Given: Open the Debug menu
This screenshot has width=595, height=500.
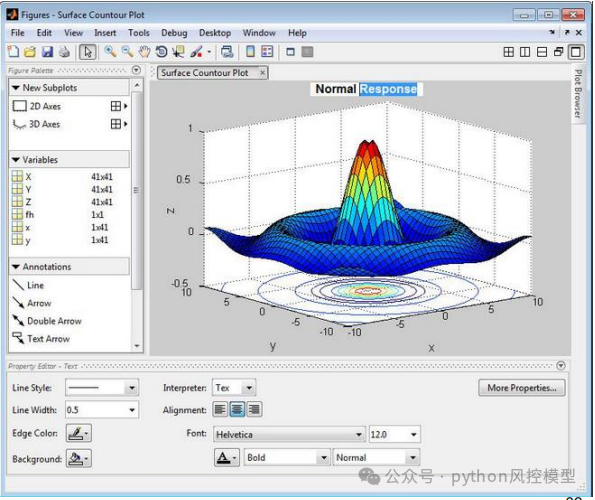Looking at the screenshot, I should click(174, 33).
